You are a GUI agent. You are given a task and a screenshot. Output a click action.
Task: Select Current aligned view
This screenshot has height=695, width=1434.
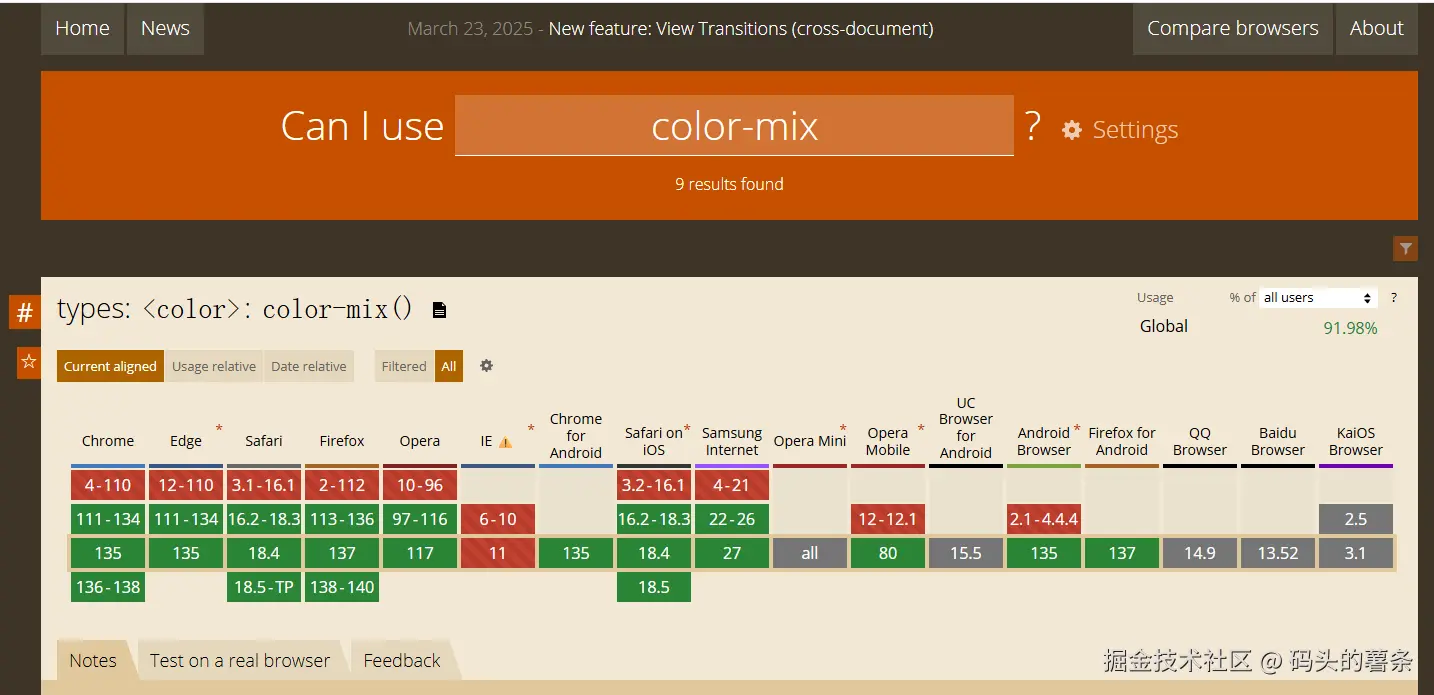point(110,366)
